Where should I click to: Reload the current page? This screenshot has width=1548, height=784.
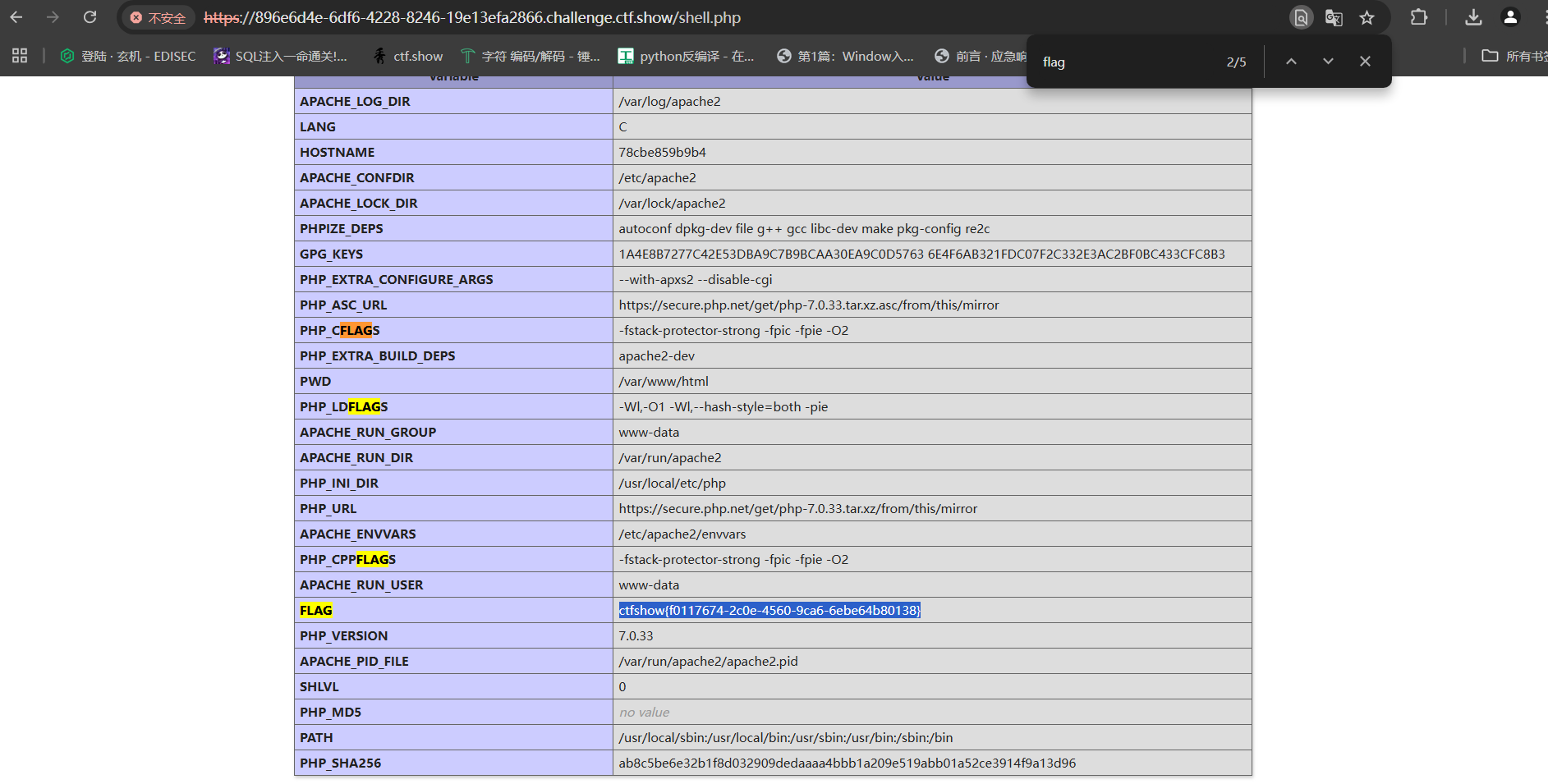coord(90,17)
